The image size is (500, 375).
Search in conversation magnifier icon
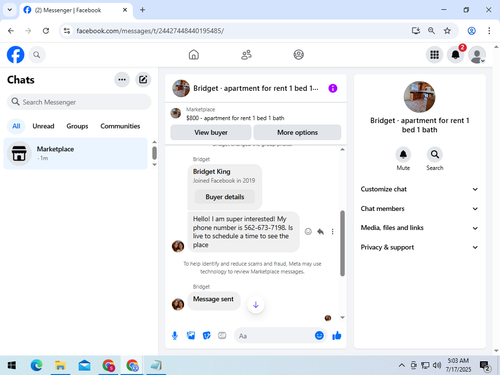point(435,154)
